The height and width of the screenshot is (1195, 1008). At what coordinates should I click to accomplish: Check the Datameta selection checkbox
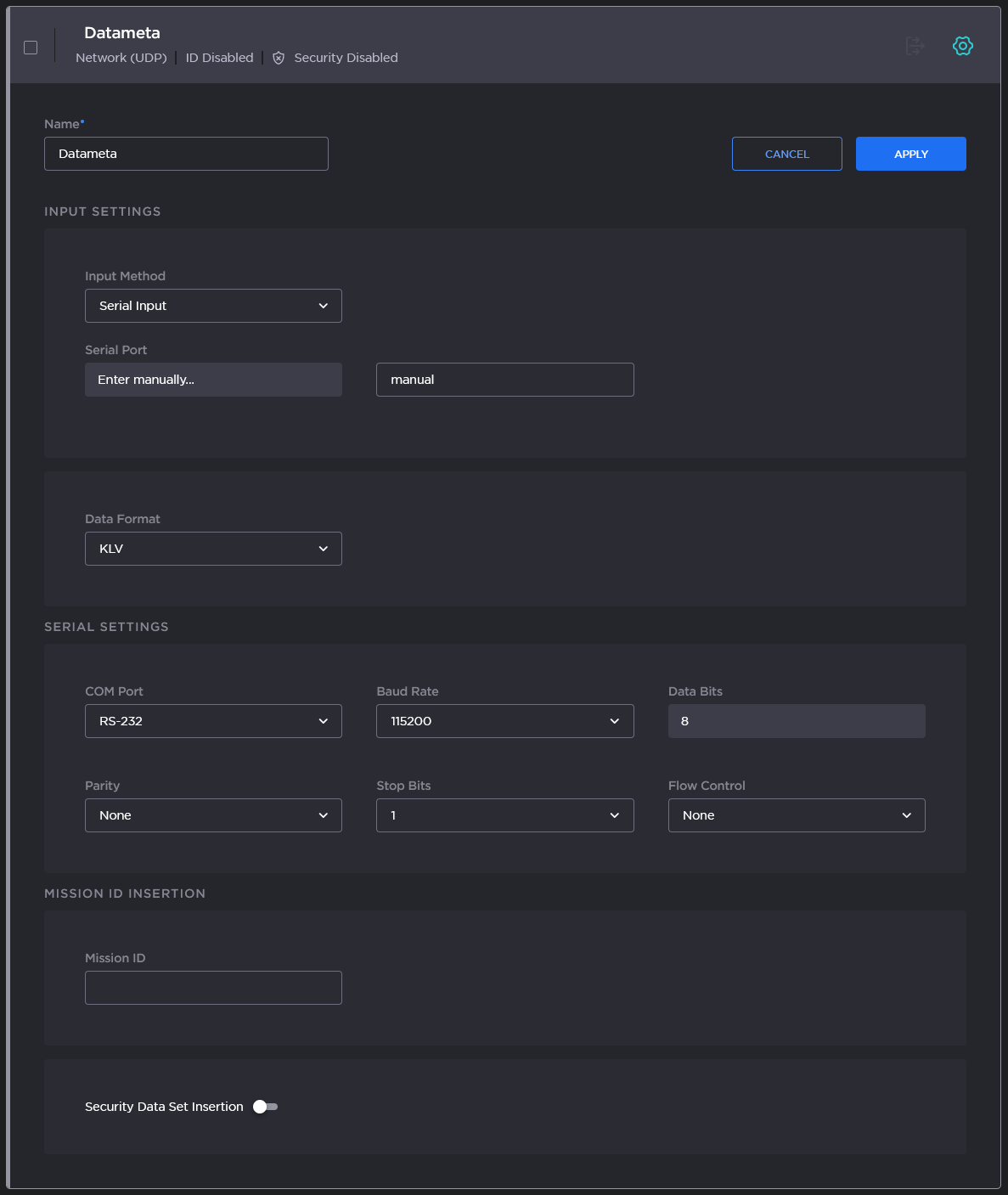(31, 48)
